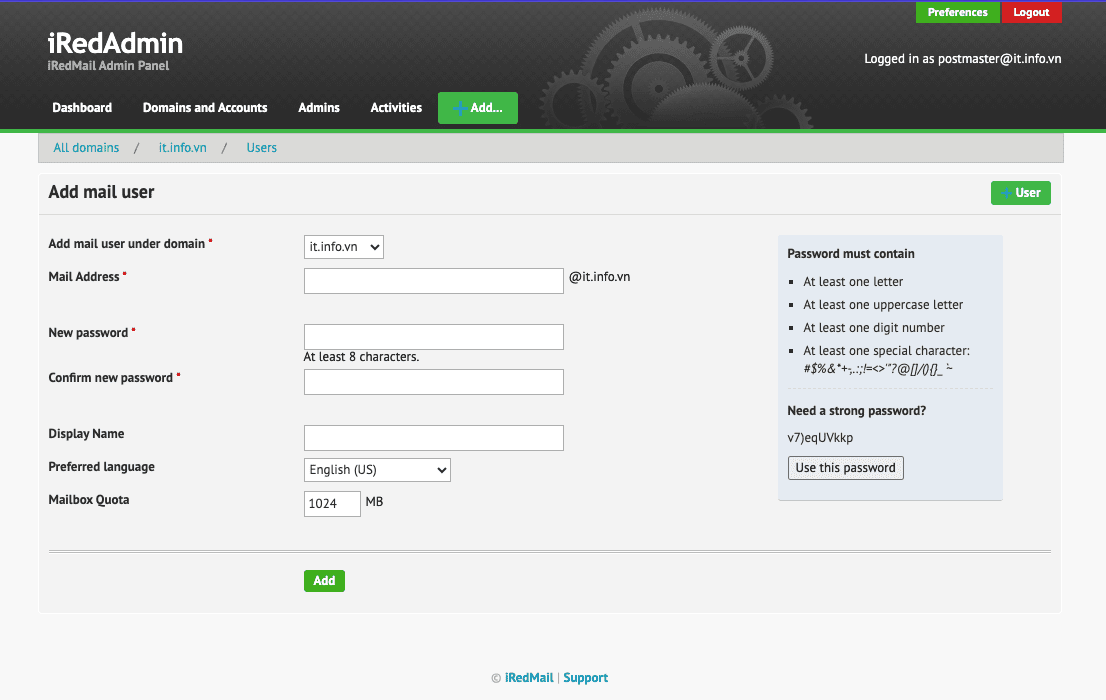The height and width of the screenshot is (700, 1106).
Task: Click the green plus Add menu button
Action: click(x=478, y=108)
